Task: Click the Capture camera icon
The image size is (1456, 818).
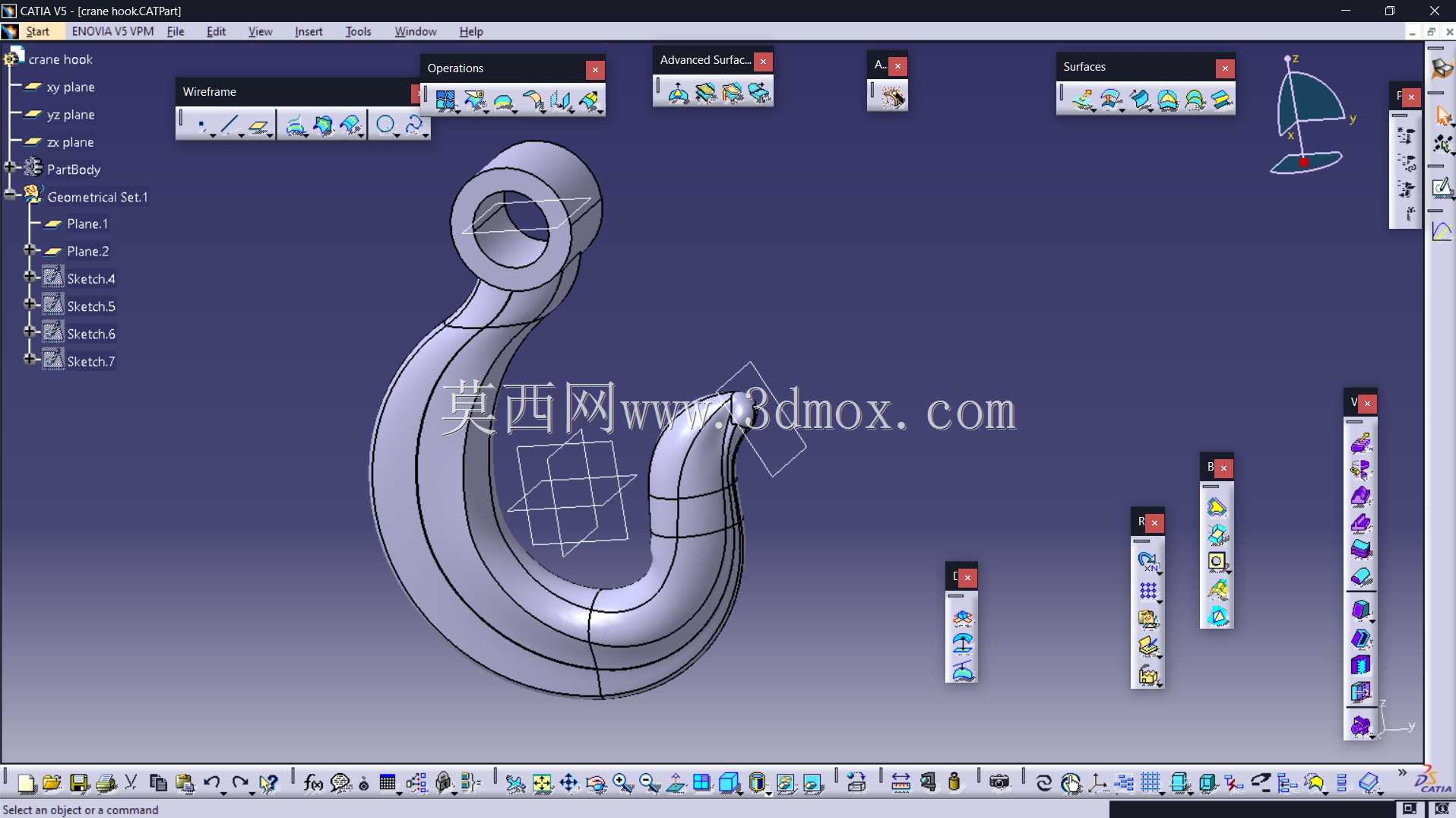Action: 999,783
